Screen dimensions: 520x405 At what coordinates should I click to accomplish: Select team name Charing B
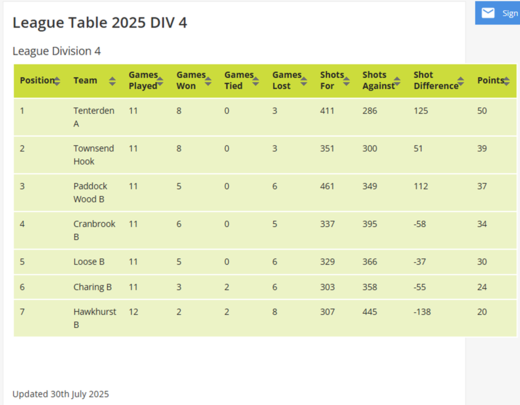pyautogui.click(x=92, y=287)
